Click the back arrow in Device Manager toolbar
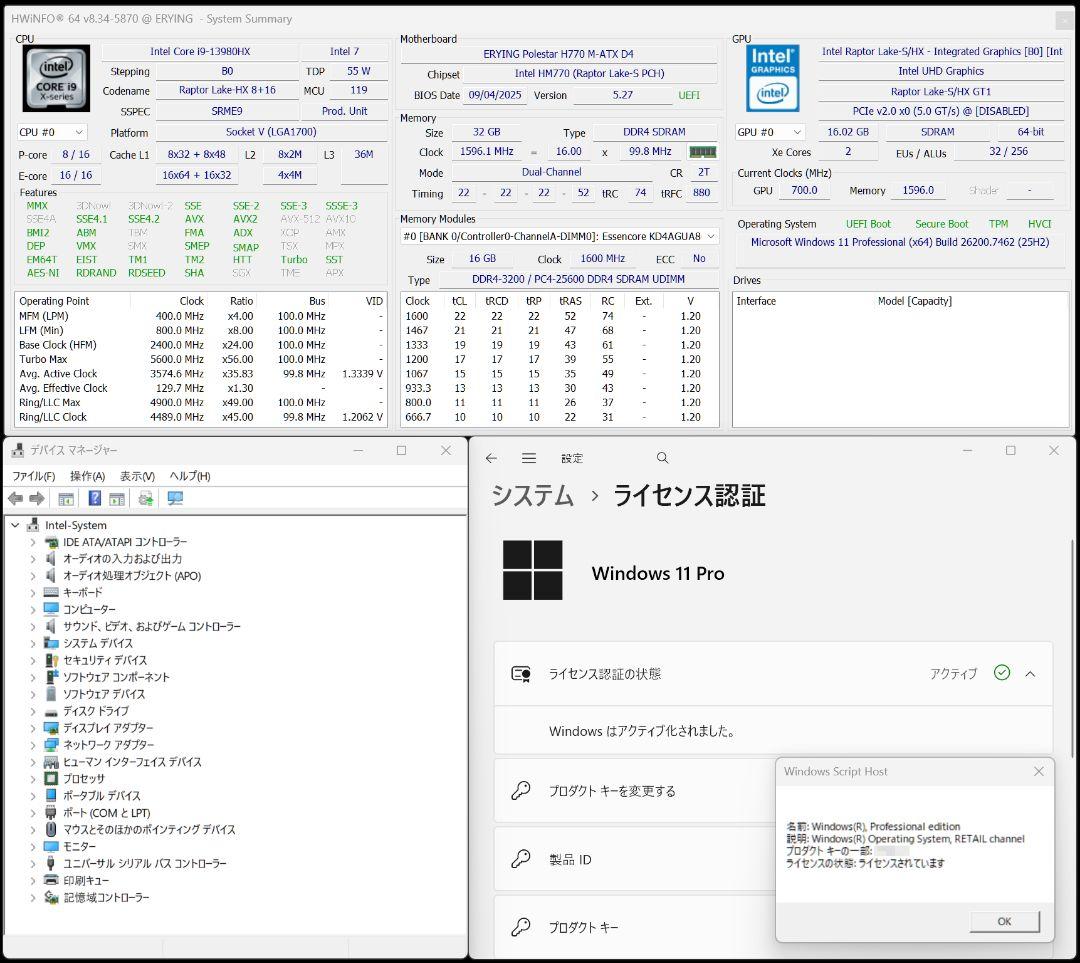The image size is (1080, 963). point(15,499)
